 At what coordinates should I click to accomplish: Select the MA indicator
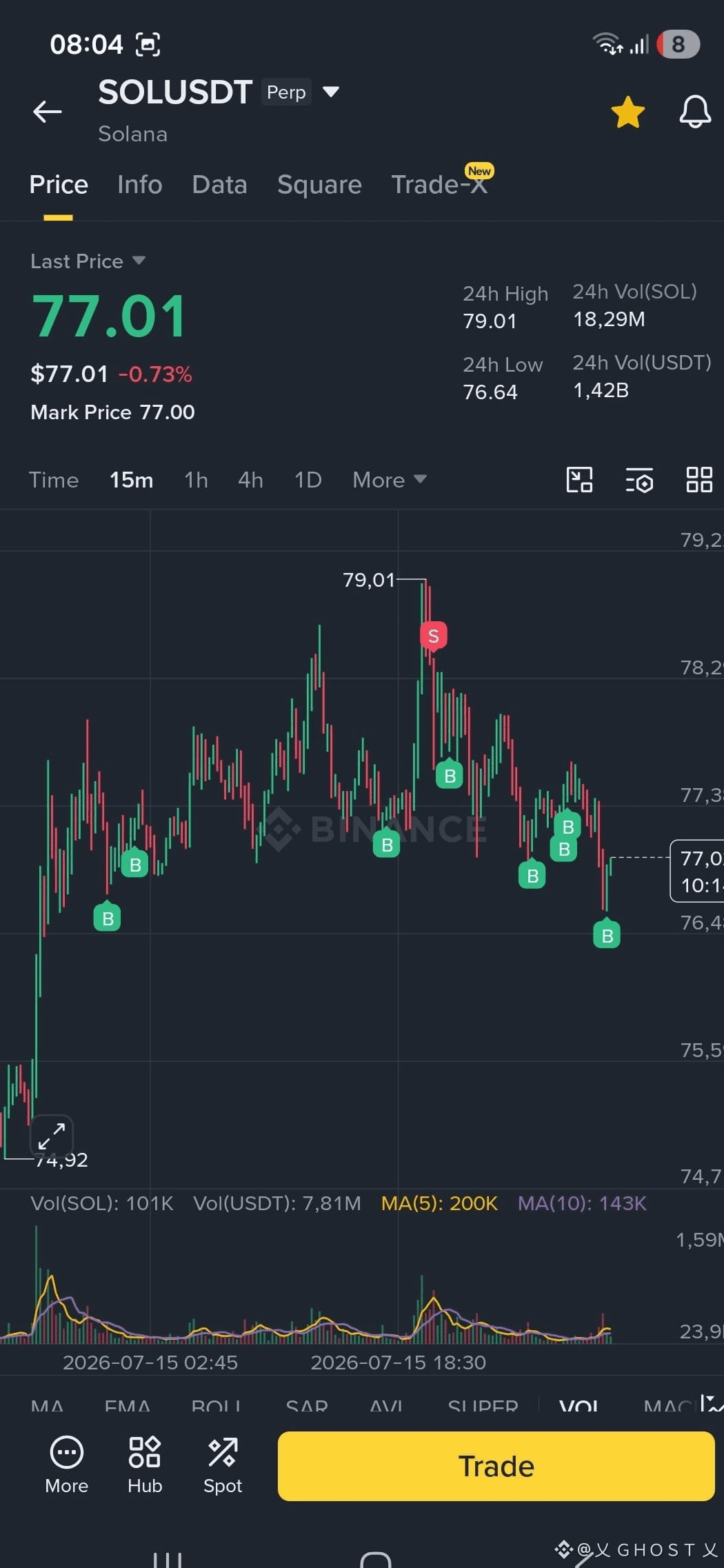(48, 1405)
